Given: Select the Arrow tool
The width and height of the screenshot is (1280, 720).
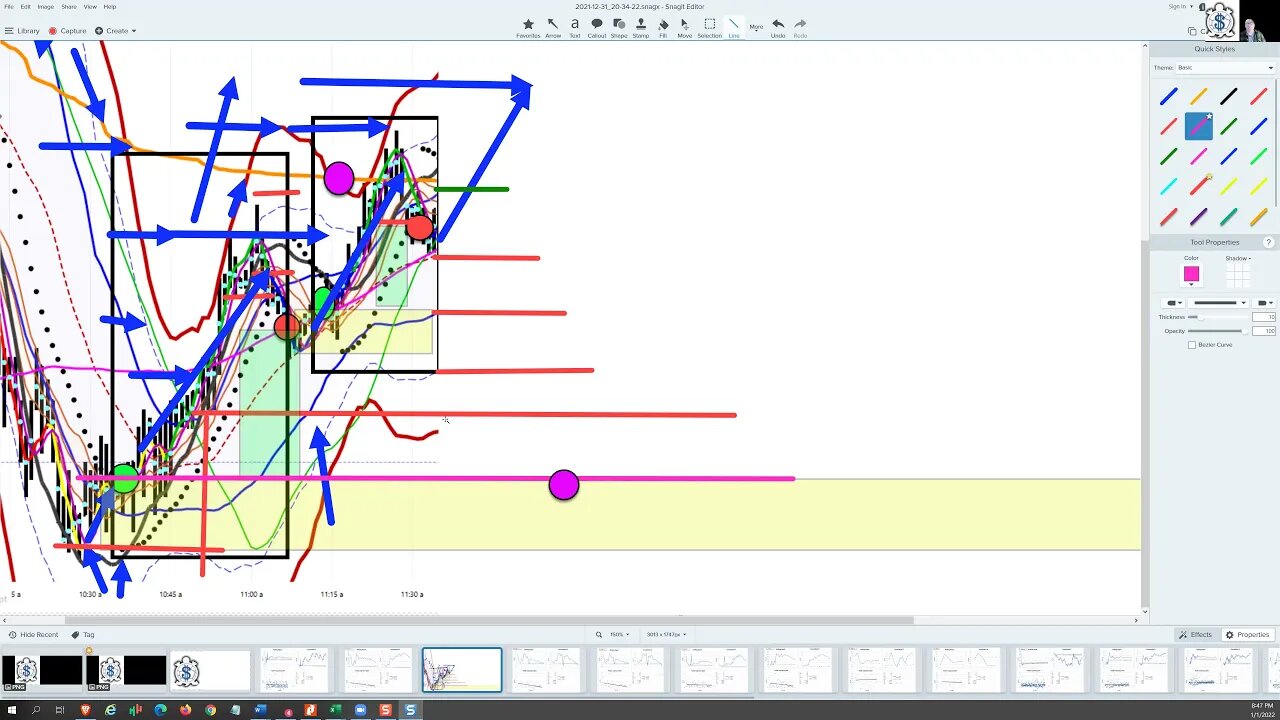Looking at the screenshot, I should click(x=553, y=28).
